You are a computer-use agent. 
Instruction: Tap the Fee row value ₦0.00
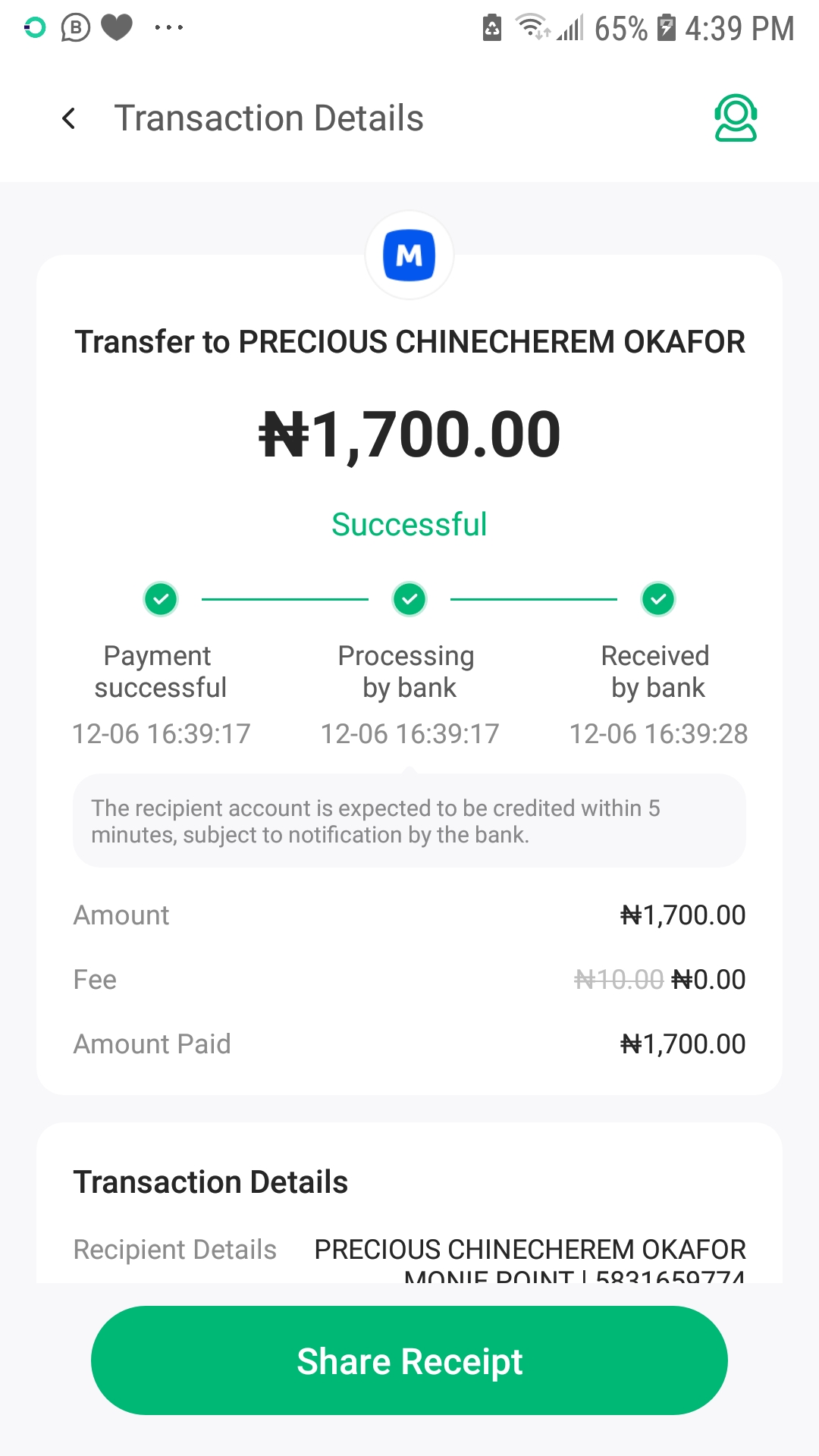tap(708, 980)
